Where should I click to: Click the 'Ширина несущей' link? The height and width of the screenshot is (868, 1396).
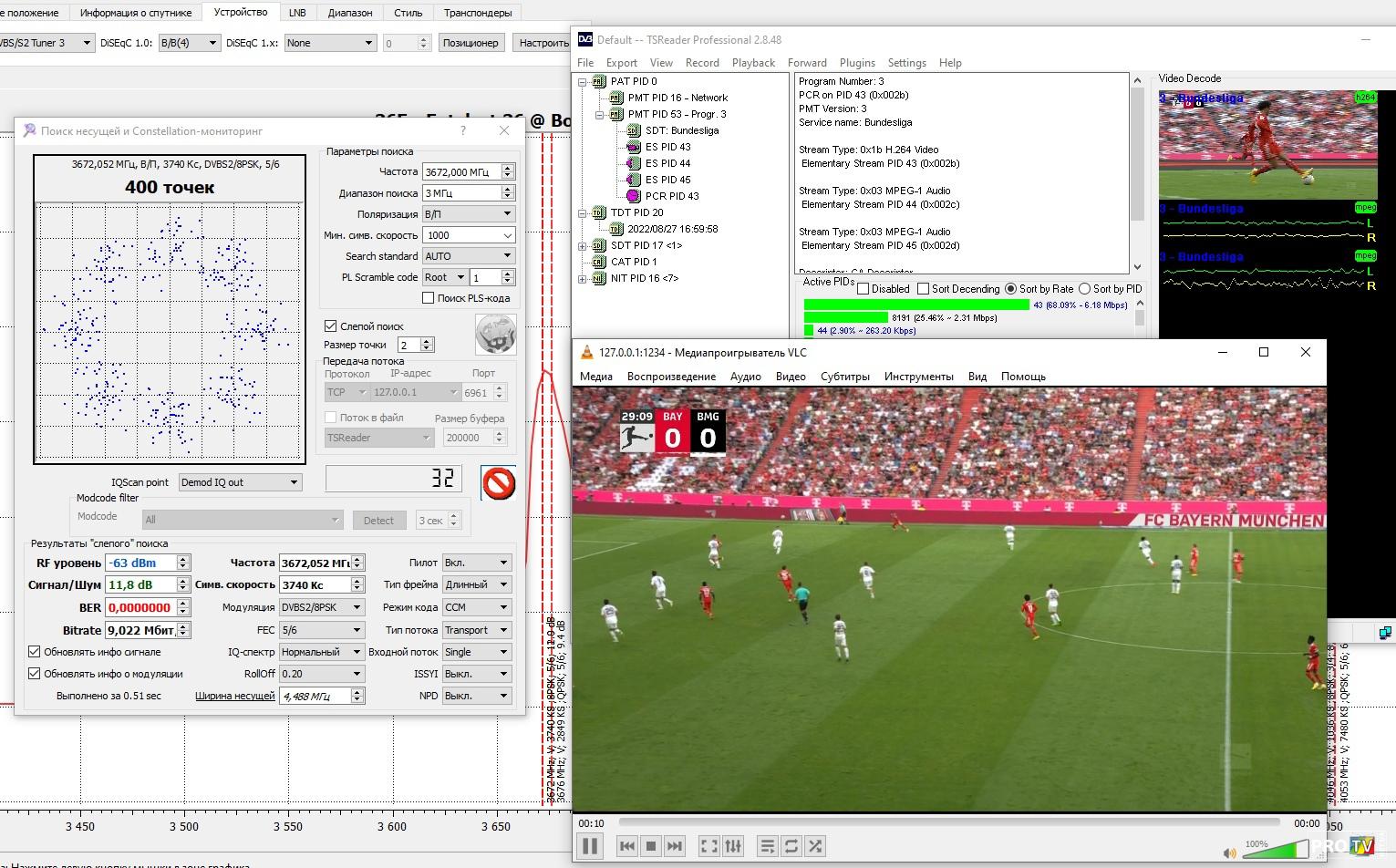pos(234,696)
